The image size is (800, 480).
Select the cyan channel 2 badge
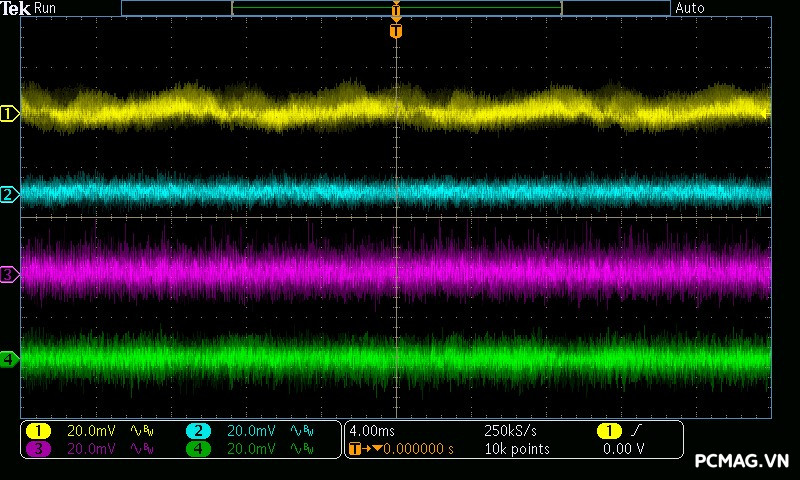click(198, 431)
